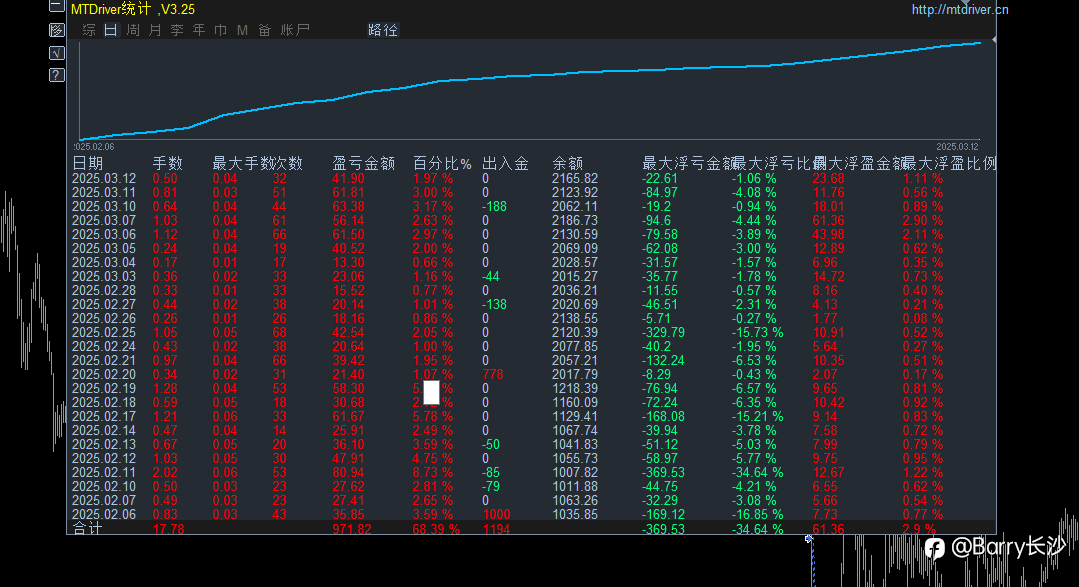1079x587 pixels.
Task: Click the 移 move-panel icon
Action: (56, 30)
